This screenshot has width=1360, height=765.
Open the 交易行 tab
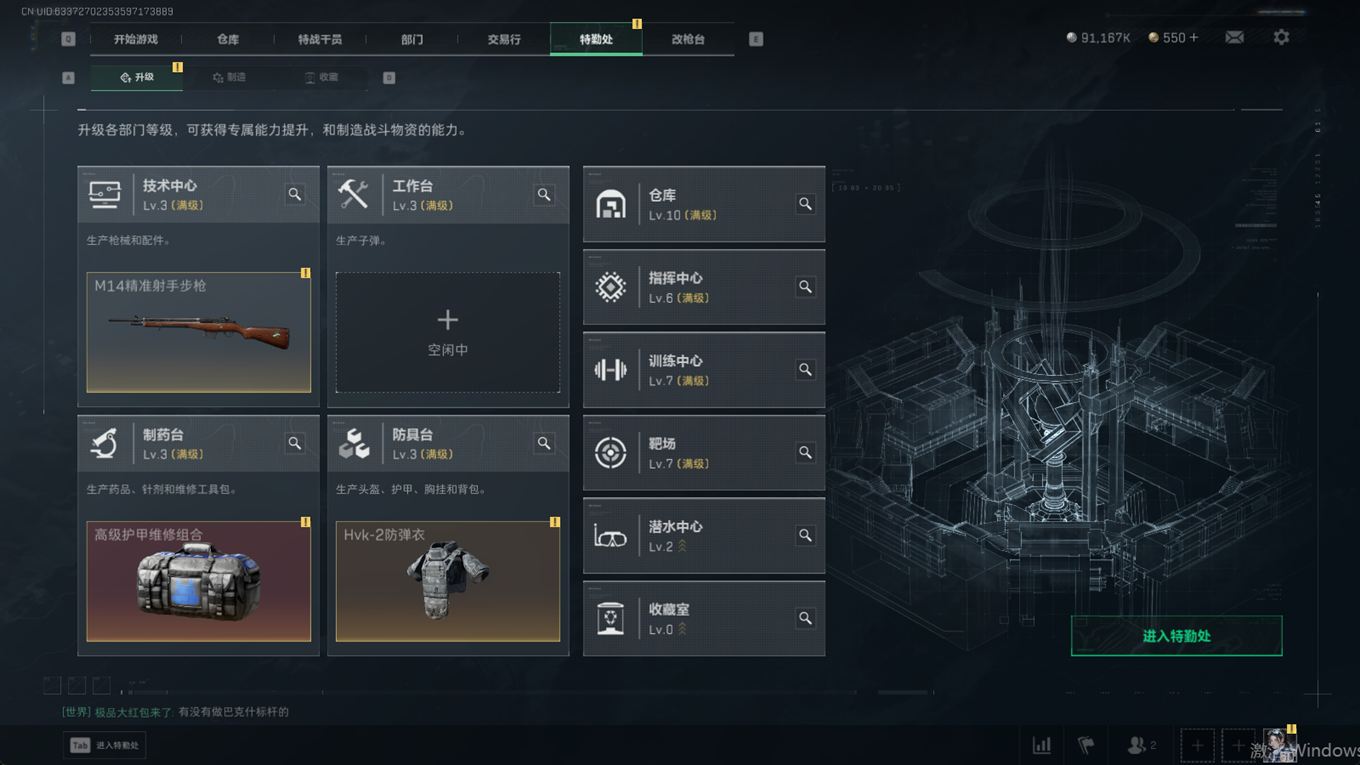point(504,39)
